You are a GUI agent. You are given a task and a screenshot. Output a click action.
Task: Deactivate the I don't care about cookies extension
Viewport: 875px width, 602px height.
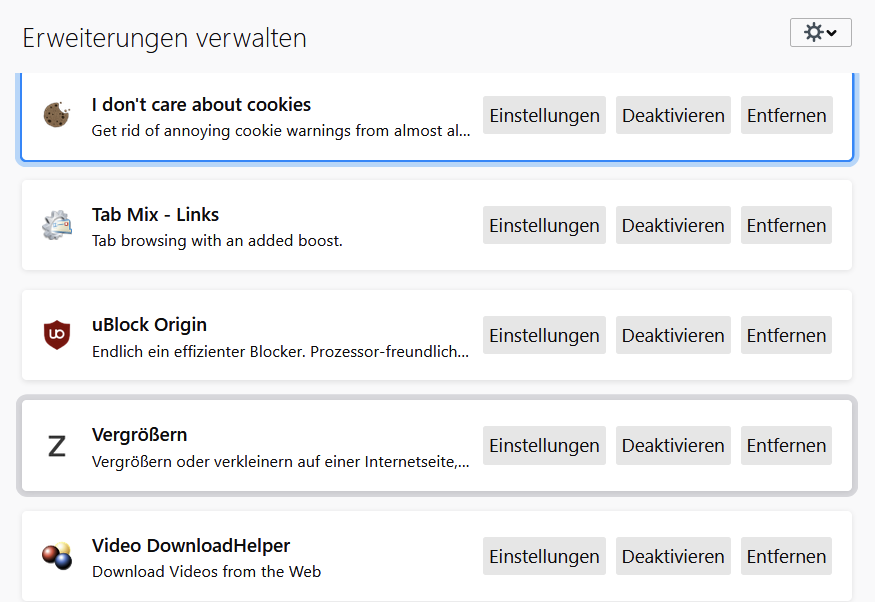click(673, 115)
